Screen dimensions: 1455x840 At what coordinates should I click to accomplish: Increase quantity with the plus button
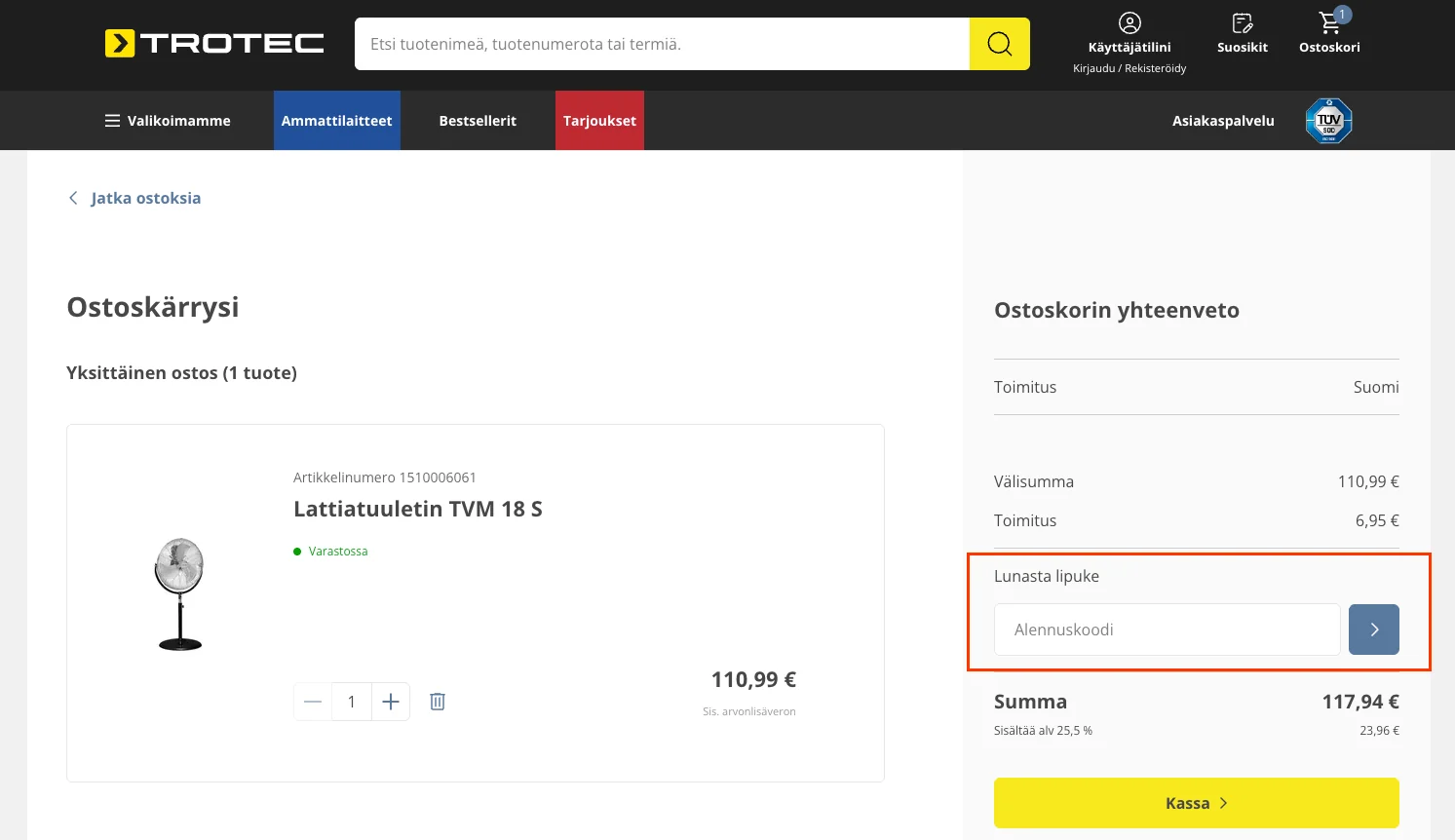click(391, 702)
